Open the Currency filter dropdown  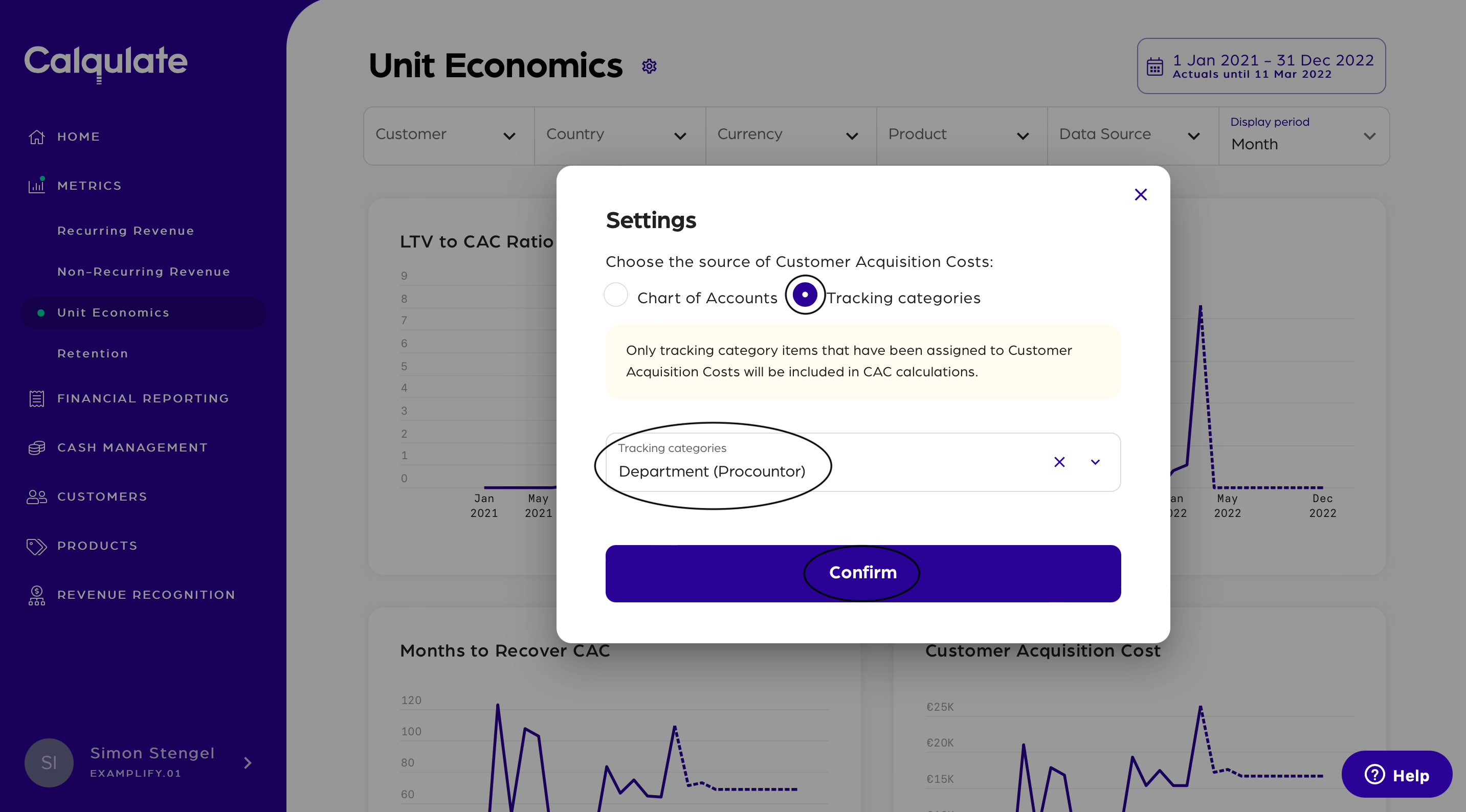790,136
